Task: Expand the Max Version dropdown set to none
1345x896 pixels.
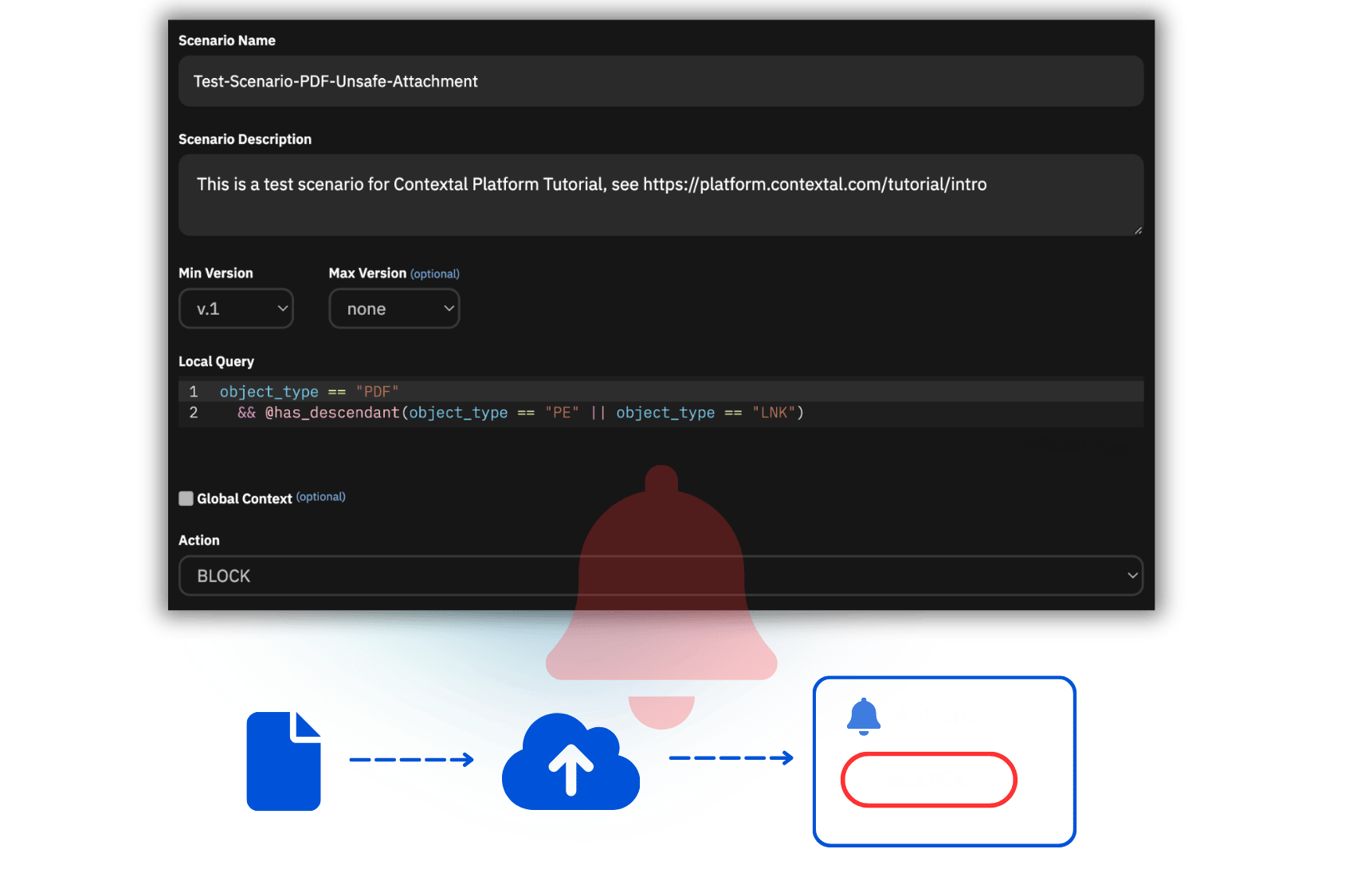Action: pyautogui.click(x=394, y=308)
